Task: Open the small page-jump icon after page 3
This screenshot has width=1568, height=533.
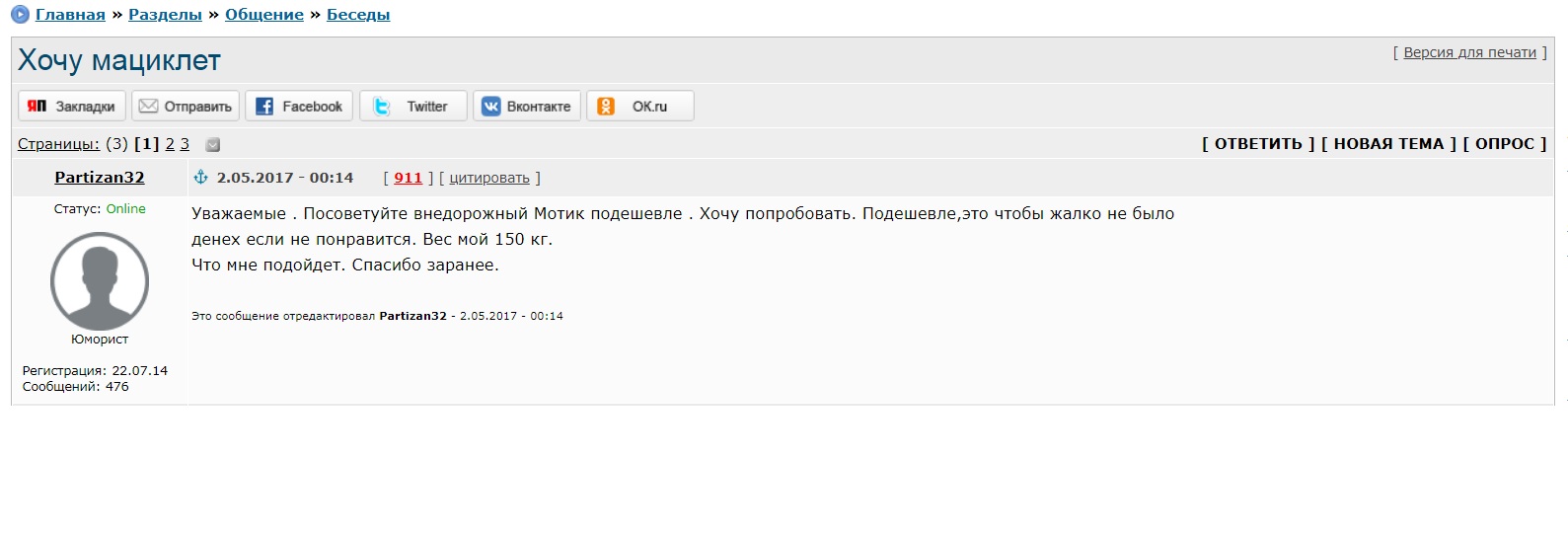Action: (212, 144)
